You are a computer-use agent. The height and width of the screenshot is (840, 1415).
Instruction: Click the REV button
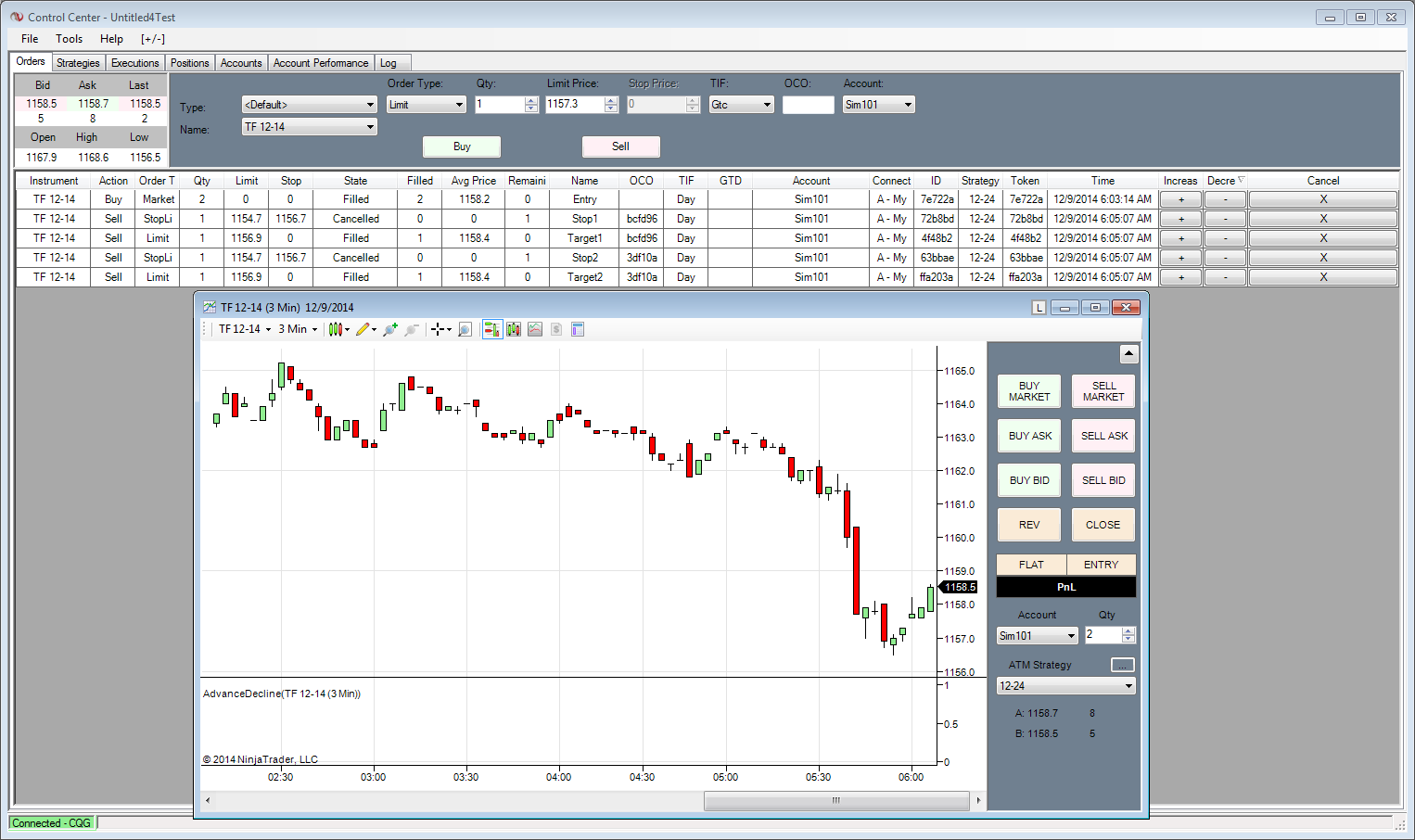pyautogui.click(x=1029, y=525)
